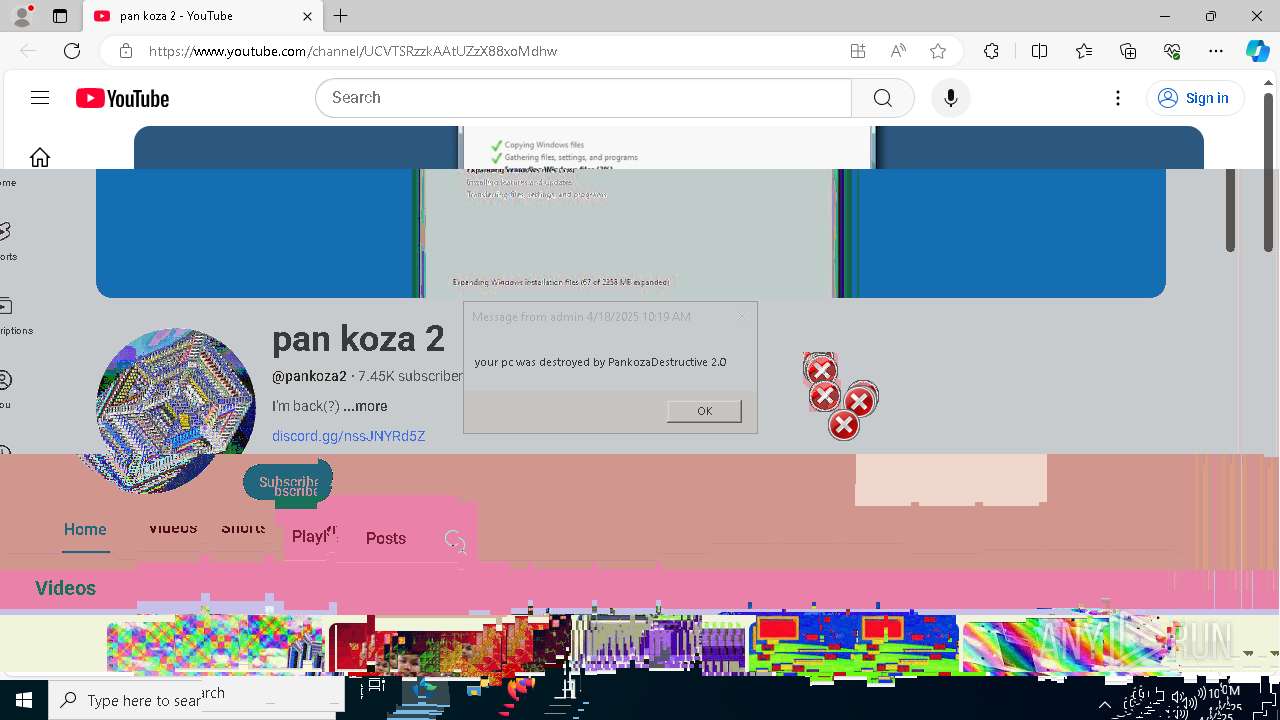This screenshot has width=1280, height=720.
Task: Show hidden system tray icons
Action: (1104, 704)
